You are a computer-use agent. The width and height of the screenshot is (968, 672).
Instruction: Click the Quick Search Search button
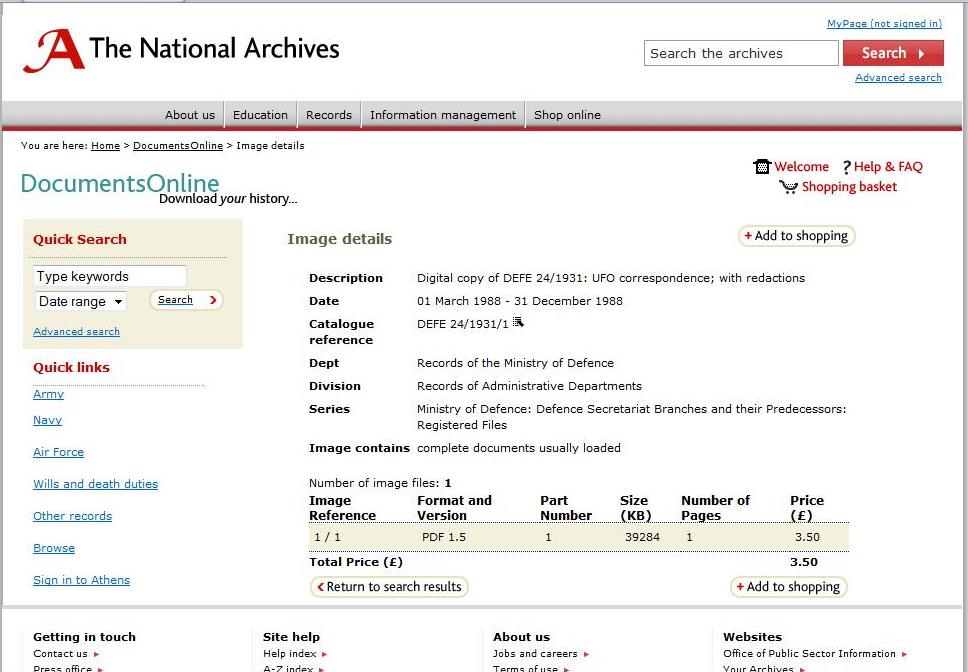click(186, 300)
